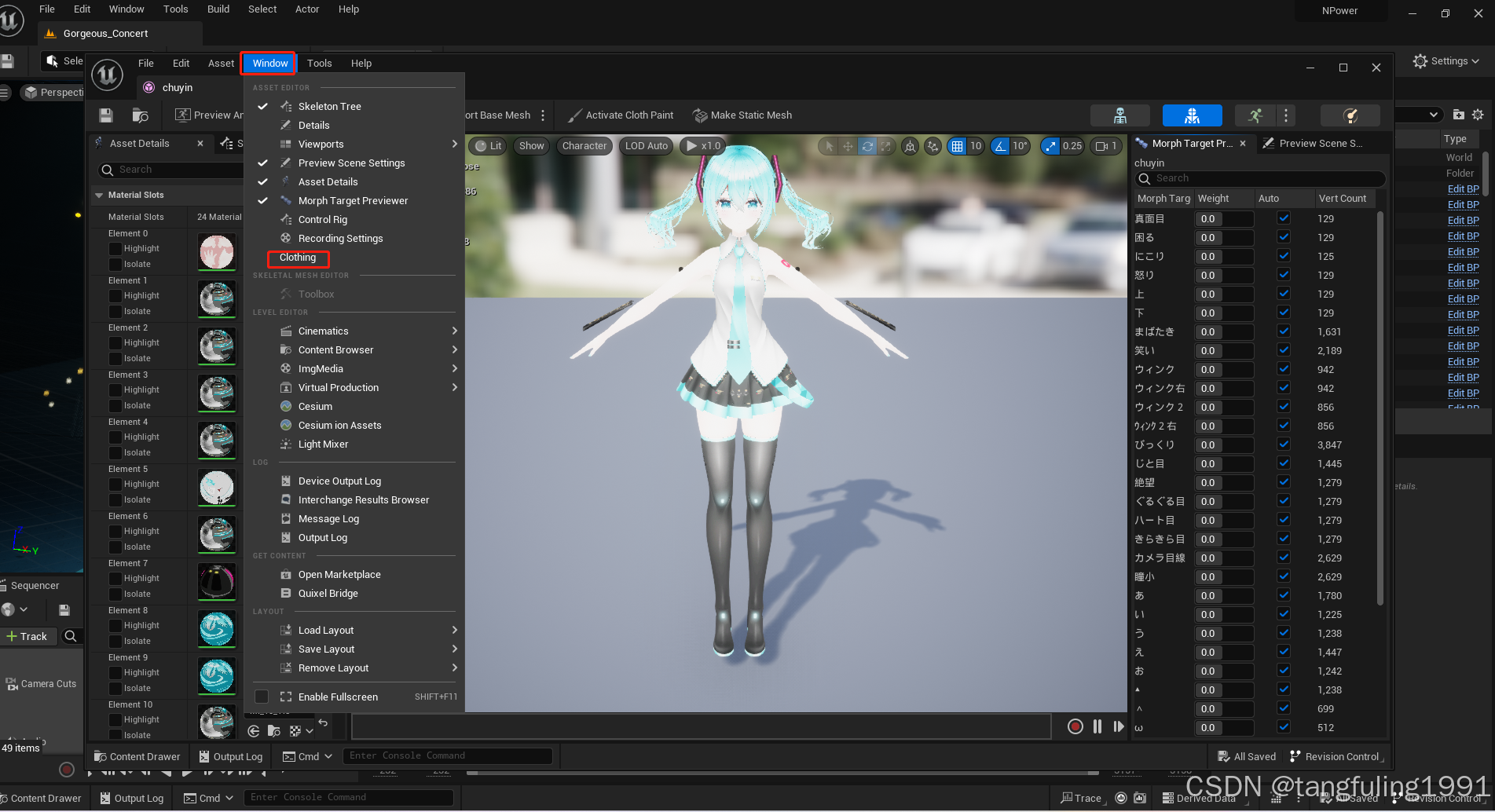Pause the preview animation
The image size is (1495, 812).
1097,726
